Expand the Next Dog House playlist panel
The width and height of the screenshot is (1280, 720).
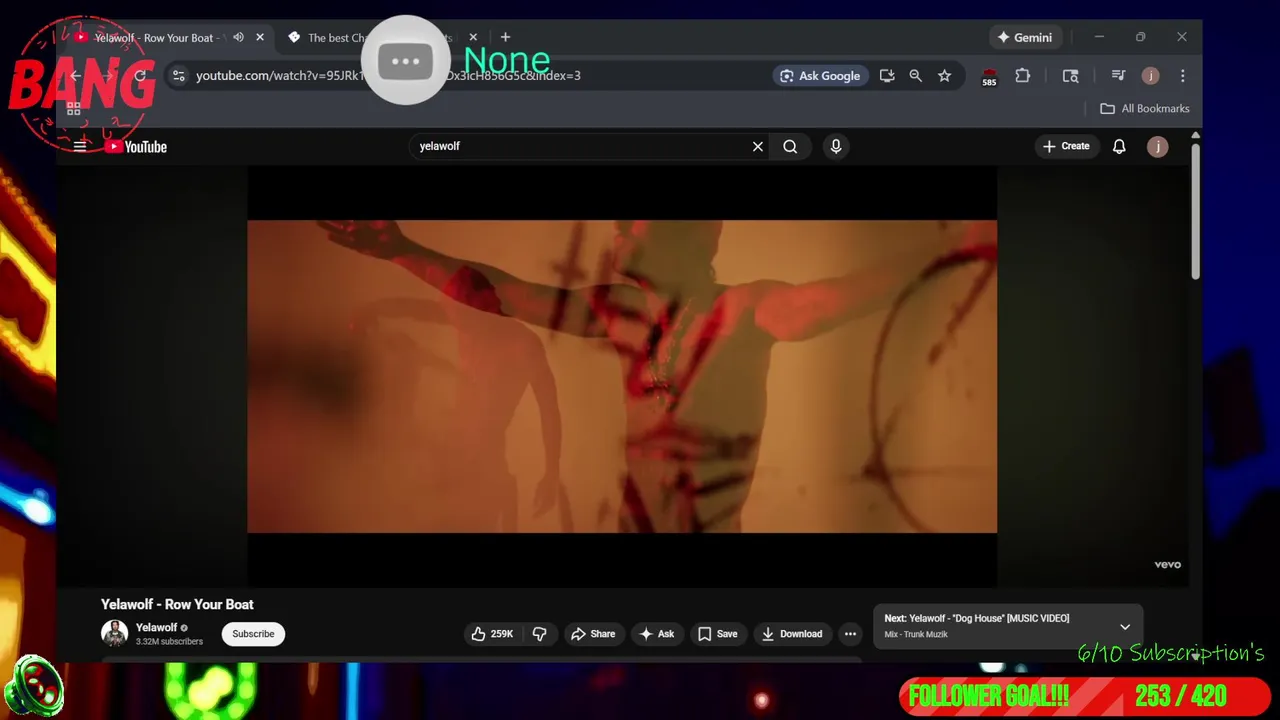(x=1125, y=627)
